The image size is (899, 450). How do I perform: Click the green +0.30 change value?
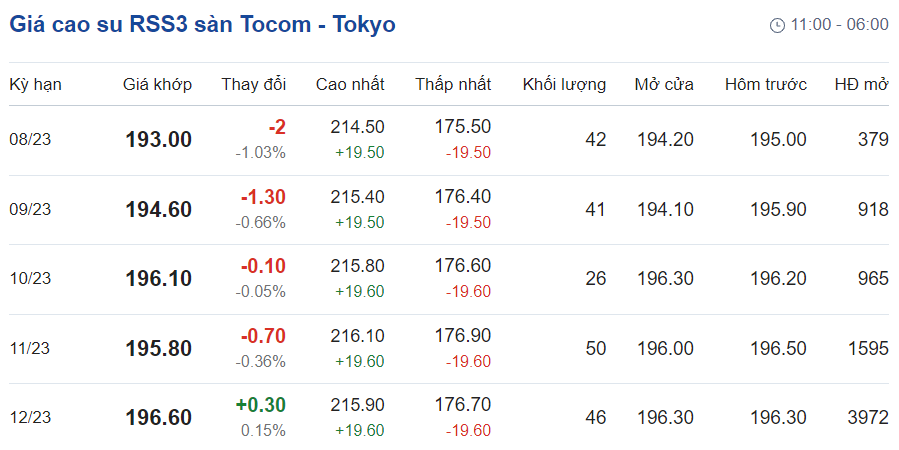pyautogui.click(x=260, y=404)
